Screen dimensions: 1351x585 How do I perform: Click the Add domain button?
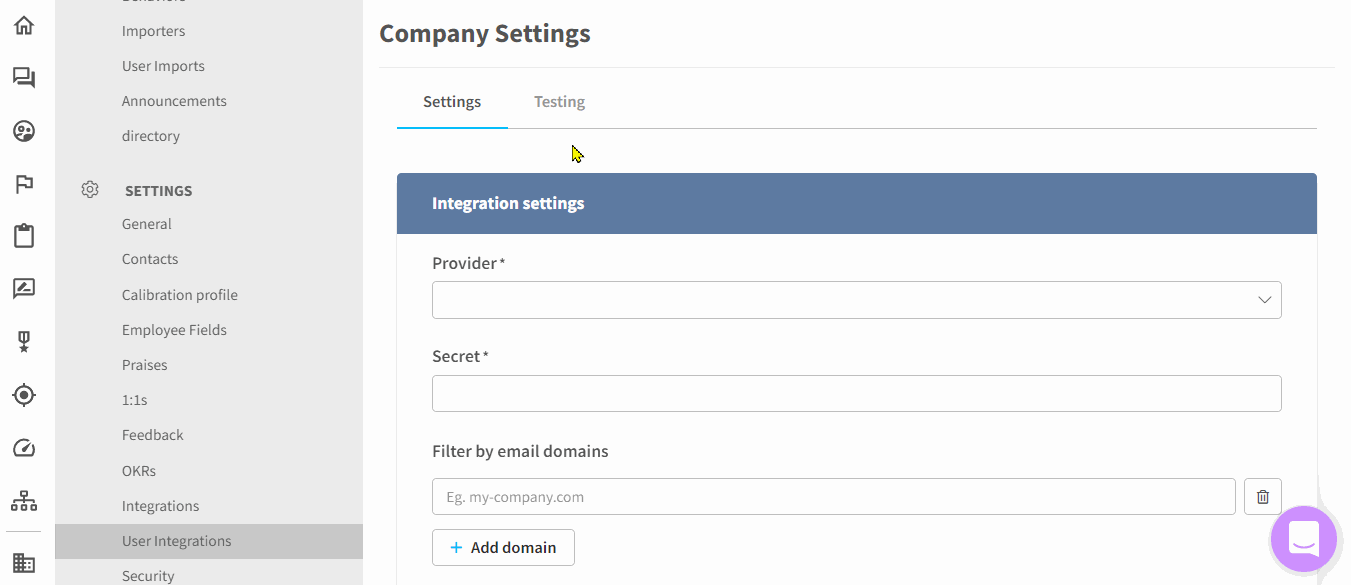(503, 547)
